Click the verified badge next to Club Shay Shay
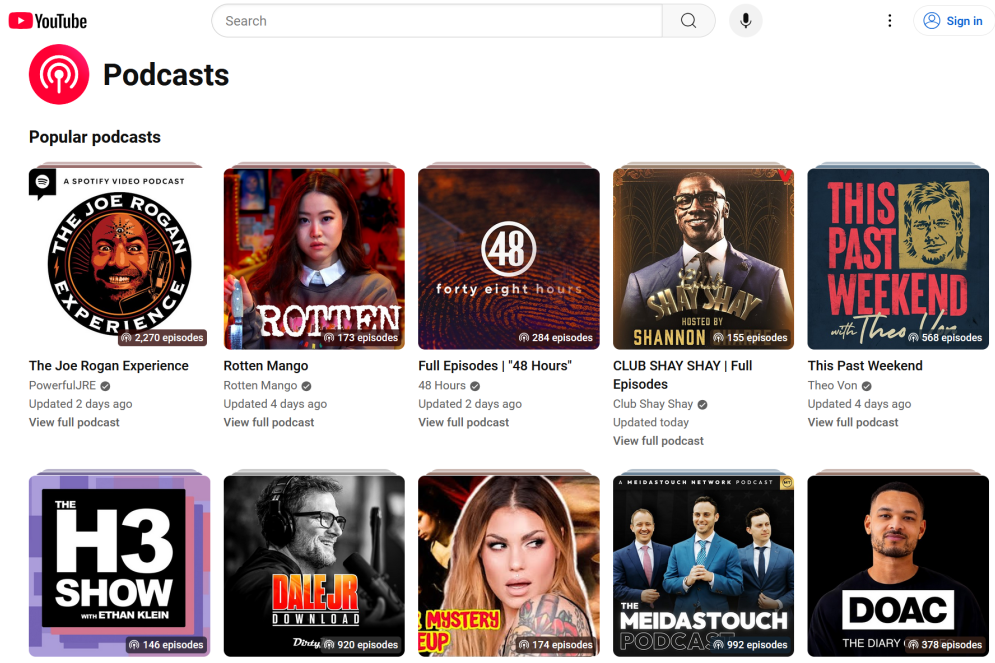Screen dimensions: 995x663 702,404
